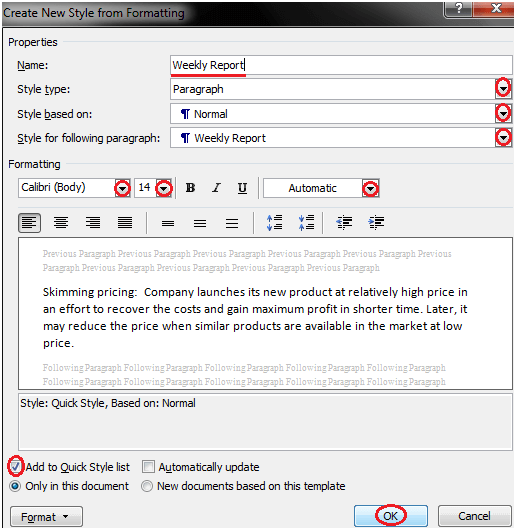
Task: Open the font size 14 dropdown
Action: coord(164,188)
